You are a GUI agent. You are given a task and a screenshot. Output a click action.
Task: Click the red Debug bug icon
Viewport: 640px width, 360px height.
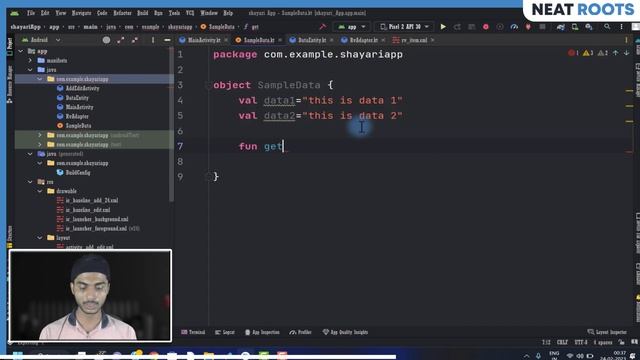(x=486, y=27)
